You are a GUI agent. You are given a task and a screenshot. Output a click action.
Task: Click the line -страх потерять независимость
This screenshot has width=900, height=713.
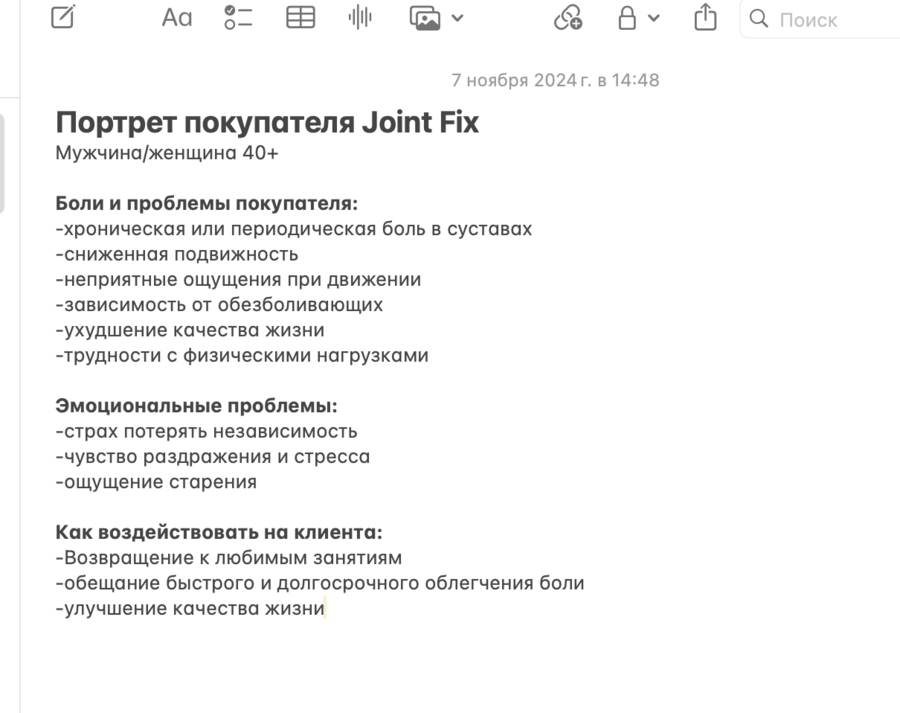click(207, 431)
